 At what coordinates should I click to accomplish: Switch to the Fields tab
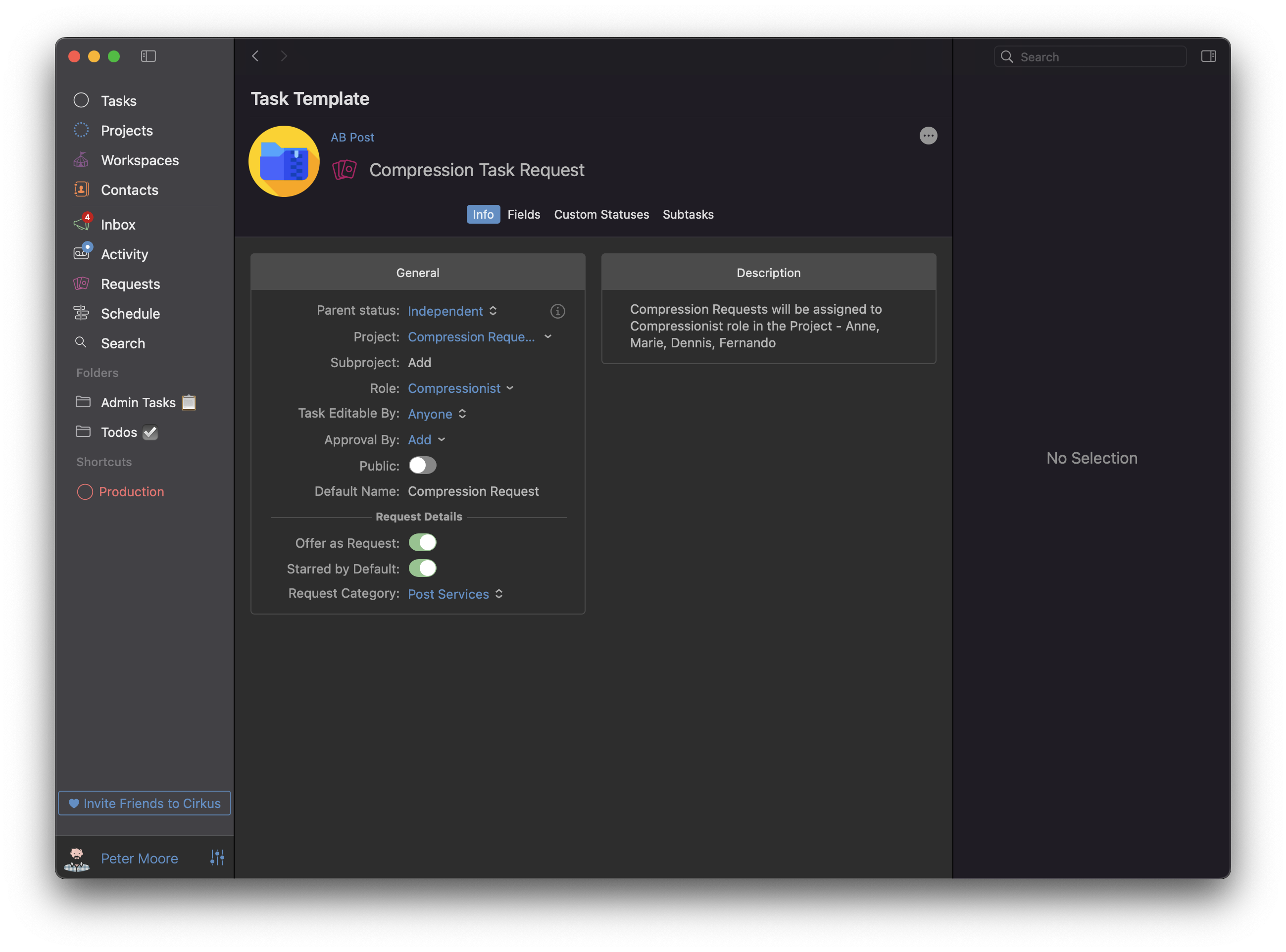pyautogui.click(x=523, y=214)
